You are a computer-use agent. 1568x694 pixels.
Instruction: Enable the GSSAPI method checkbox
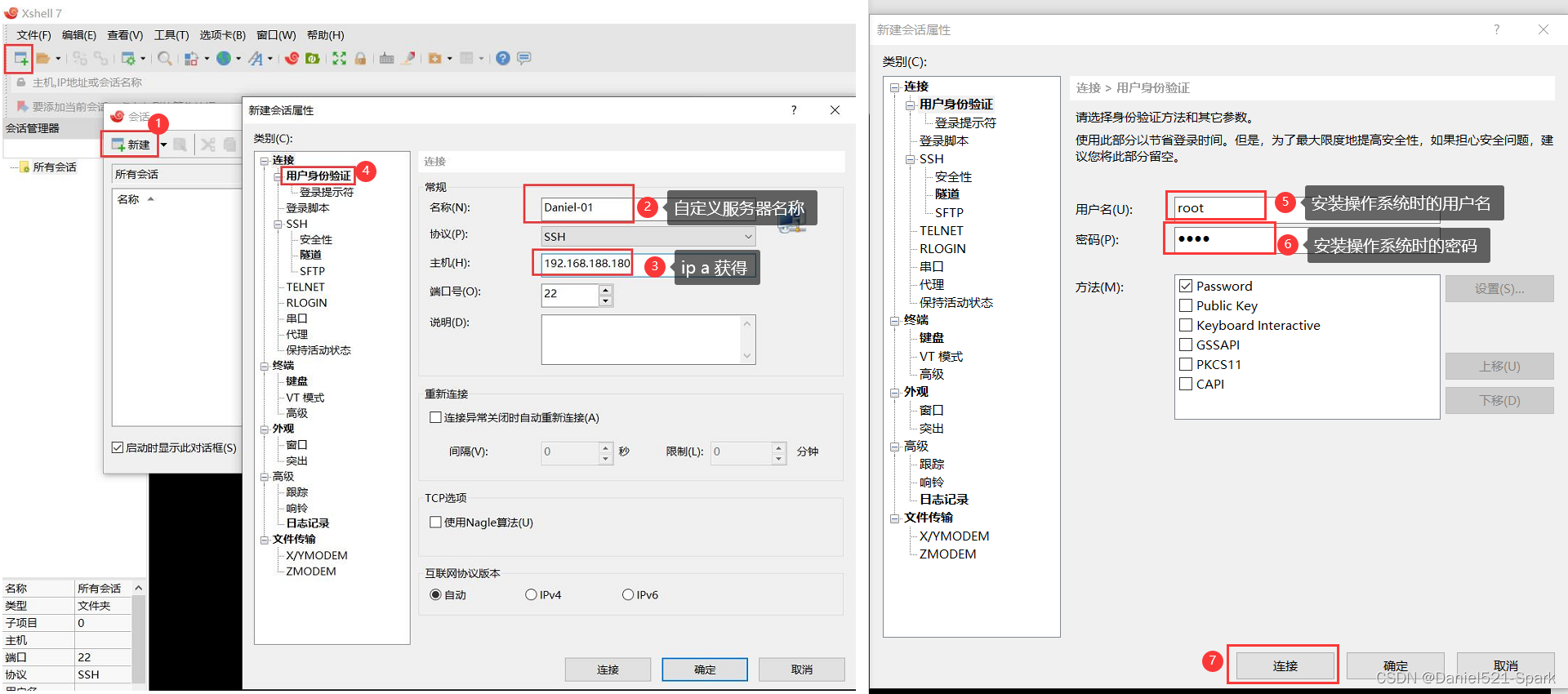[x=1186, y=345]
